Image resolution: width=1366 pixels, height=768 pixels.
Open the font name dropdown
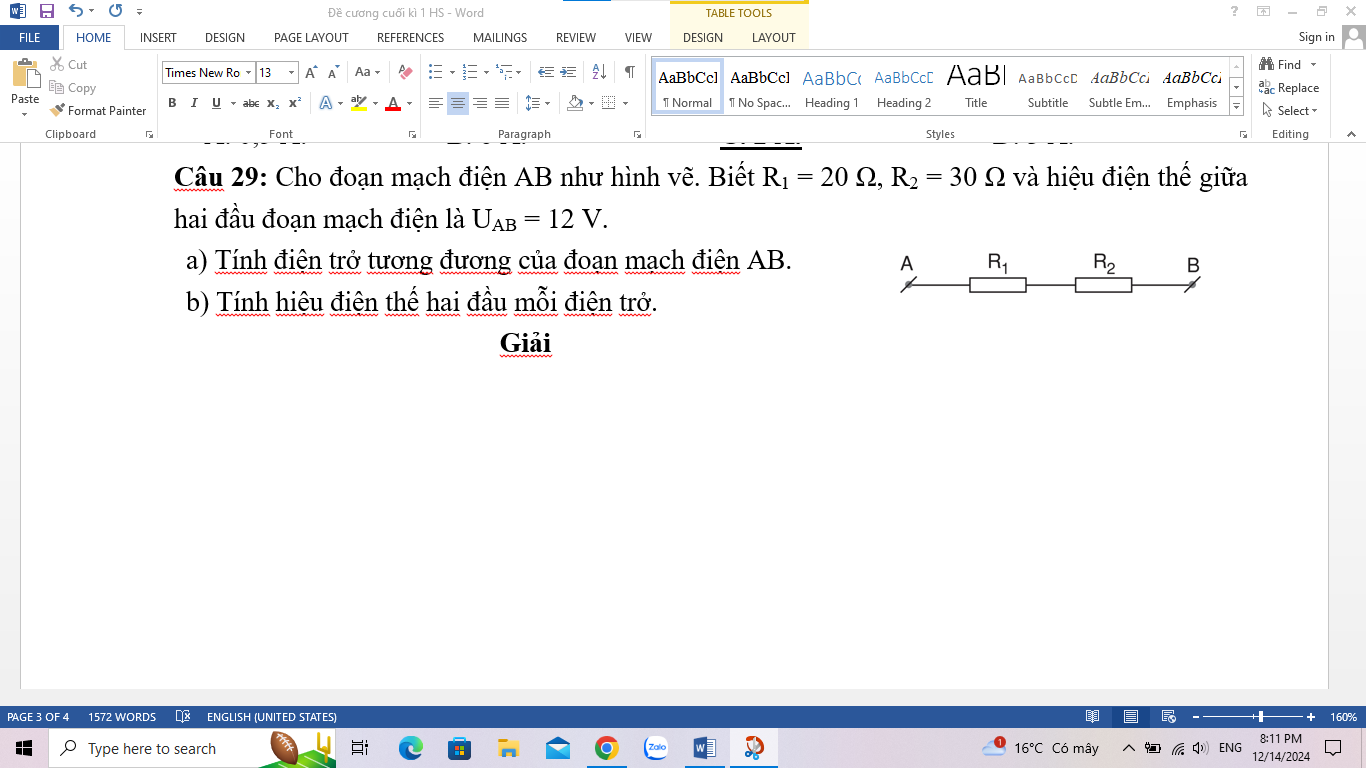(248, 72)
